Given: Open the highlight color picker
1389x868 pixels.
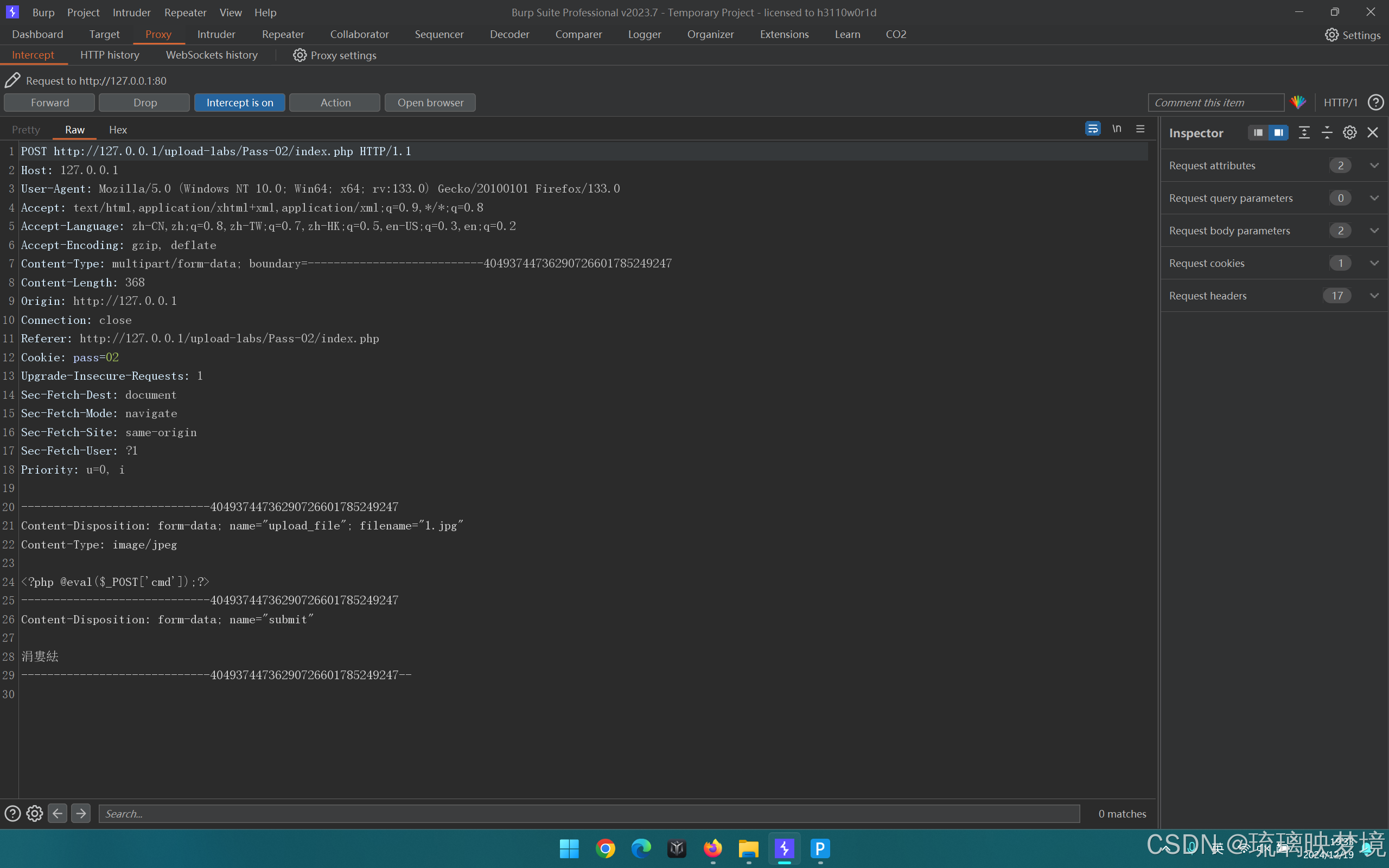Looking at the screenshot, I should click(x=1298, y=103).
